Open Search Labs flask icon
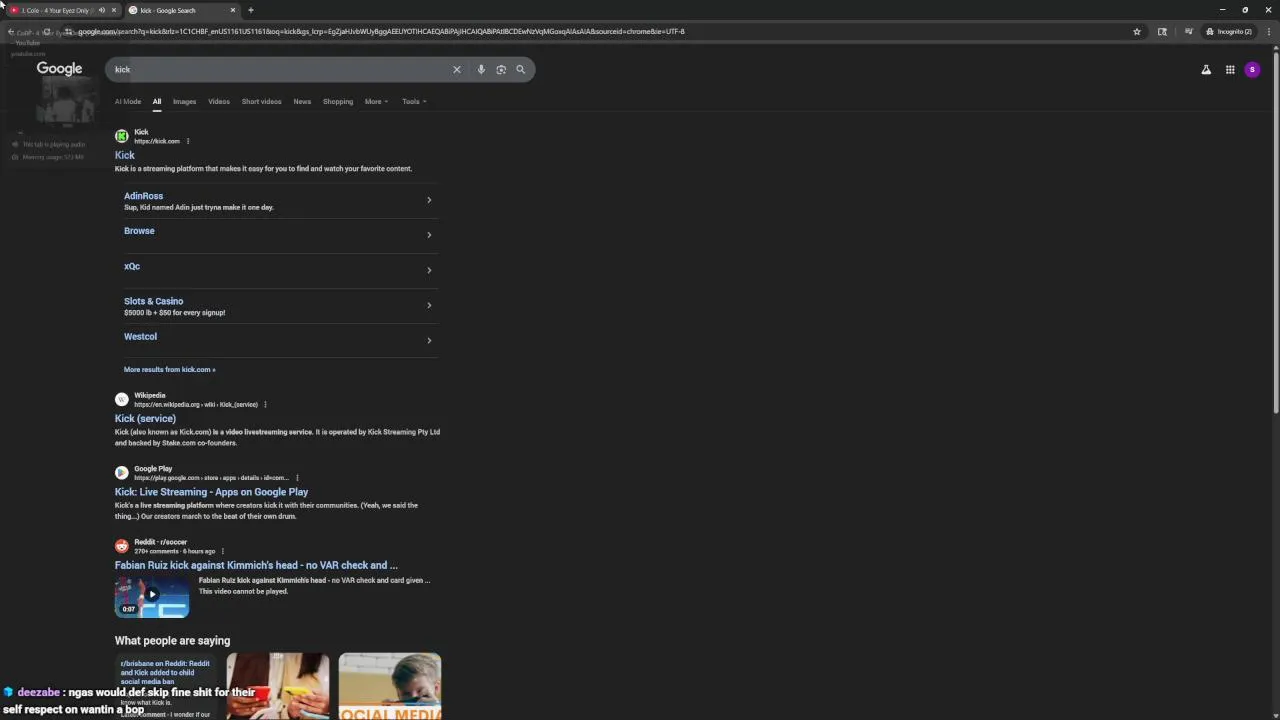 [x=1206, y=69]
